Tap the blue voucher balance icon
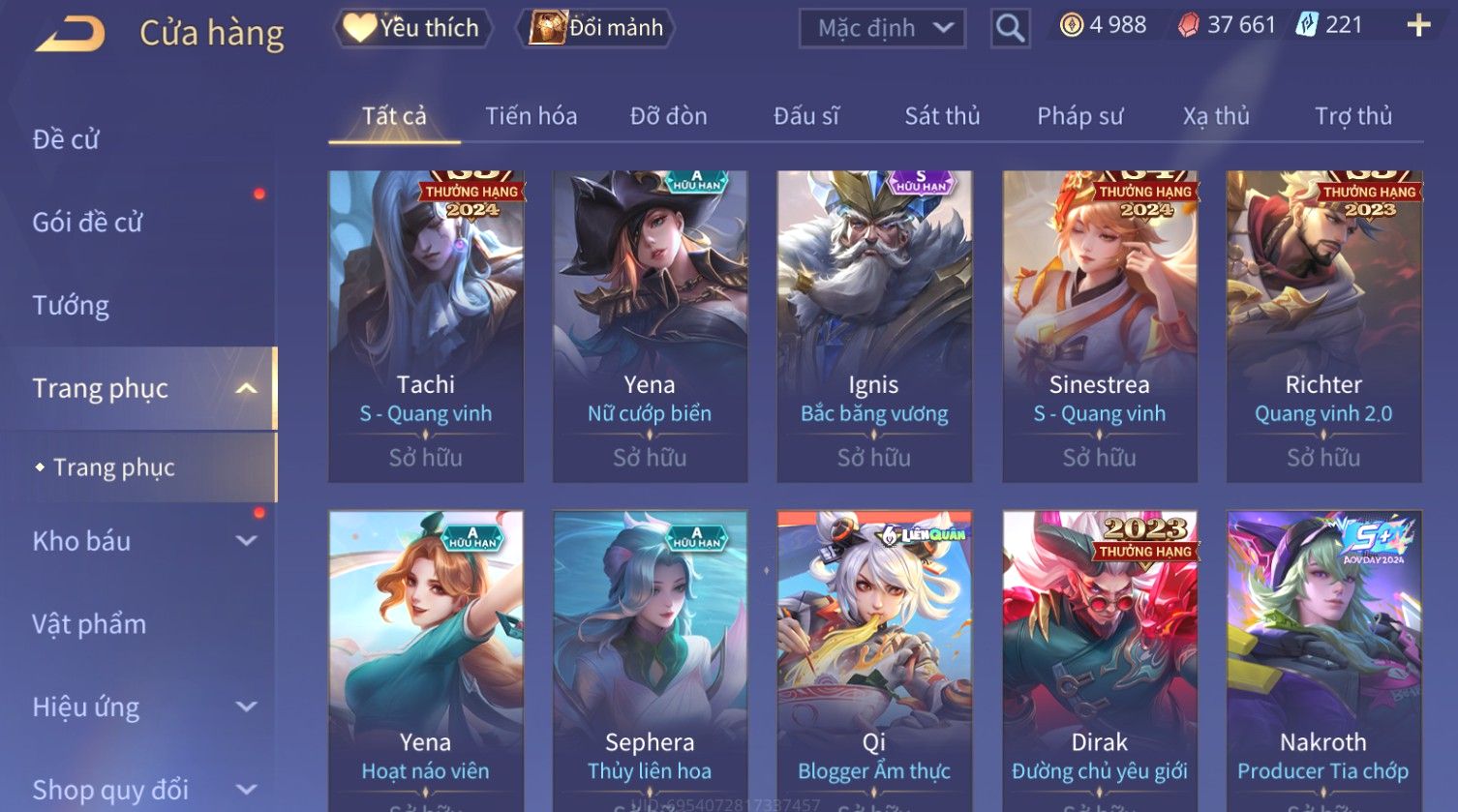Image resolution: width=1458 pixels, height=812 pixels. tap(1306, 25)
